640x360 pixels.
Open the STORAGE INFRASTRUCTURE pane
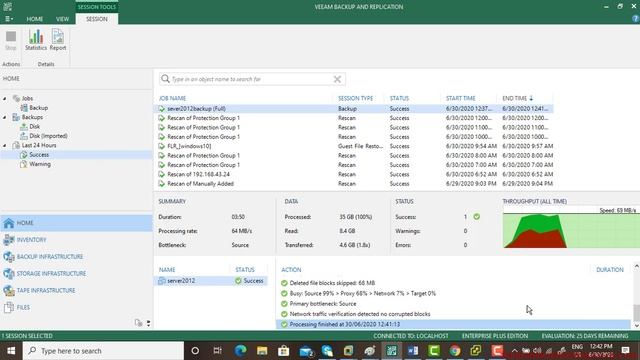[x=76, y=273]
